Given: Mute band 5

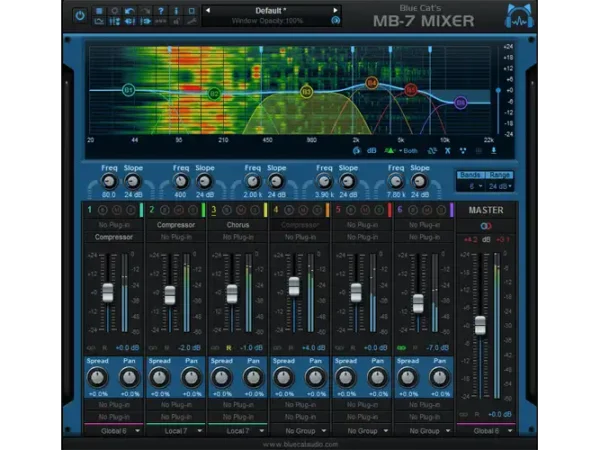Looking at the screenshot, I should tap(365, 210).
